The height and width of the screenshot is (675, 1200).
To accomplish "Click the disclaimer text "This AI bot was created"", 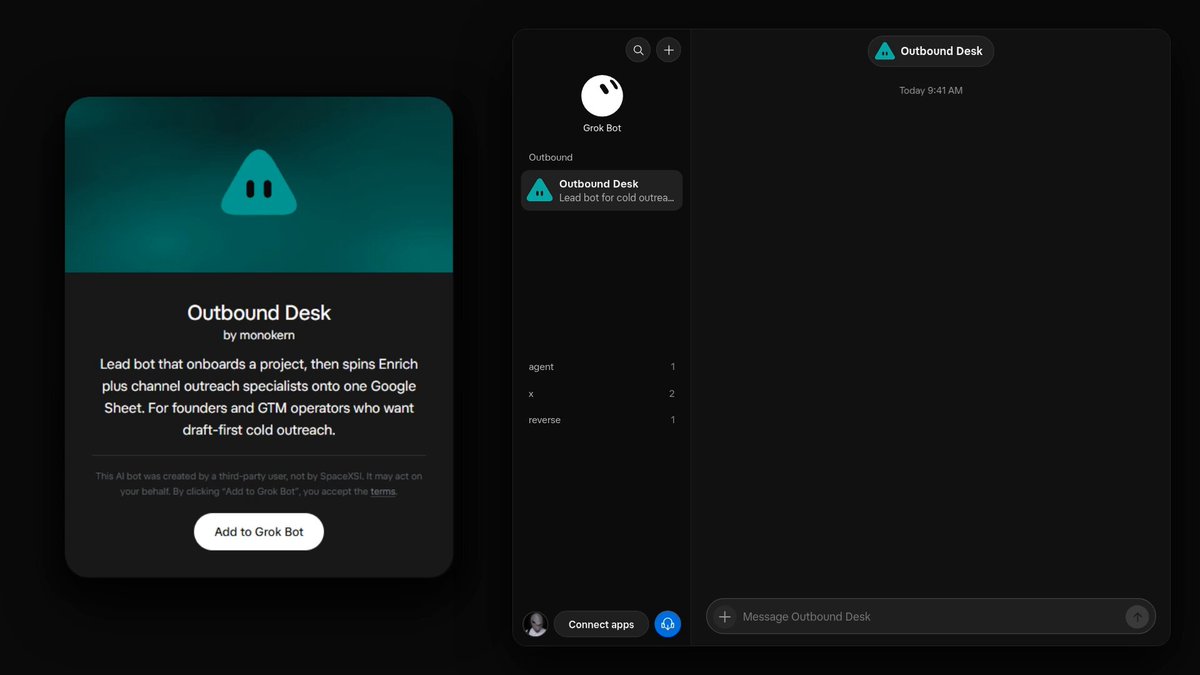I will coord(259,484).
